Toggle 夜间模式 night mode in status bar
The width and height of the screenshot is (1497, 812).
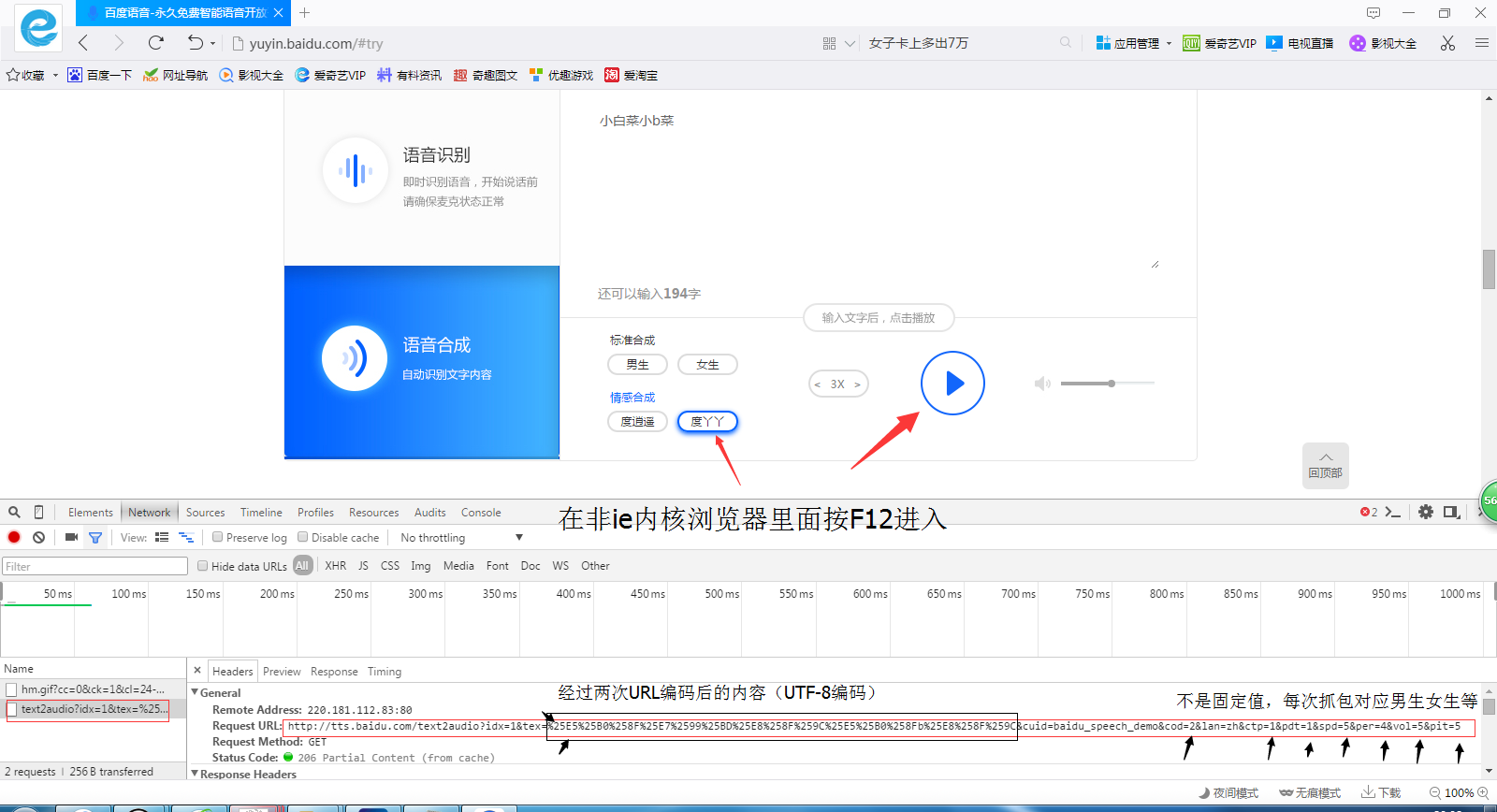click(x=1228, y=792)
